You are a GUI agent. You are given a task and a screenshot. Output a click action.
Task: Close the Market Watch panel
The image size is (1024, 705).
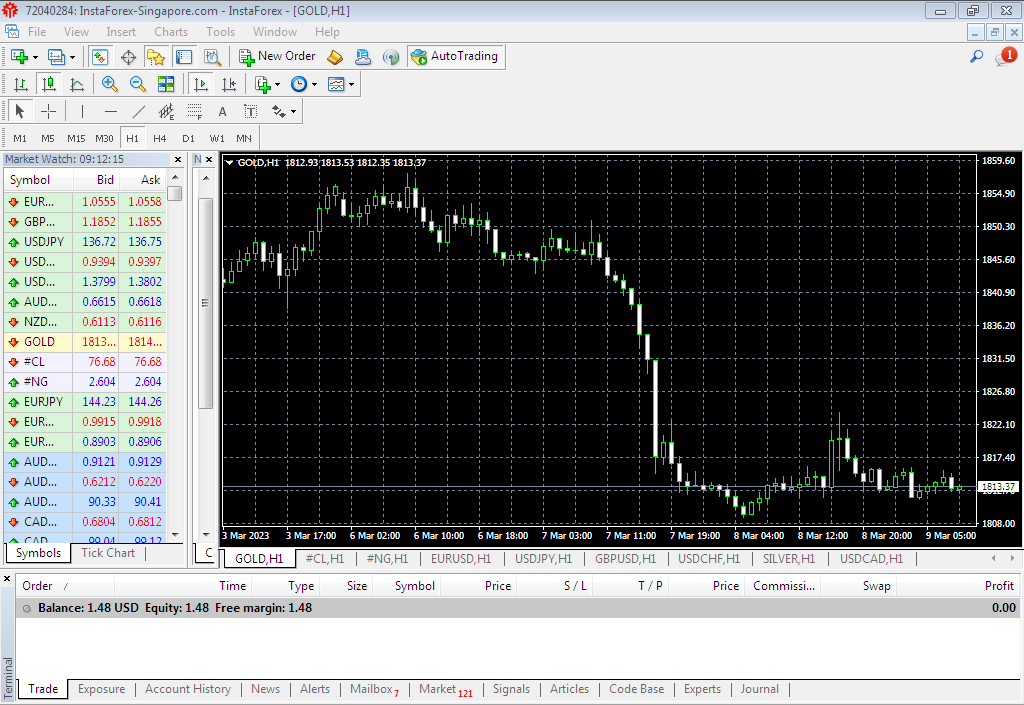(x=178, y=159)
